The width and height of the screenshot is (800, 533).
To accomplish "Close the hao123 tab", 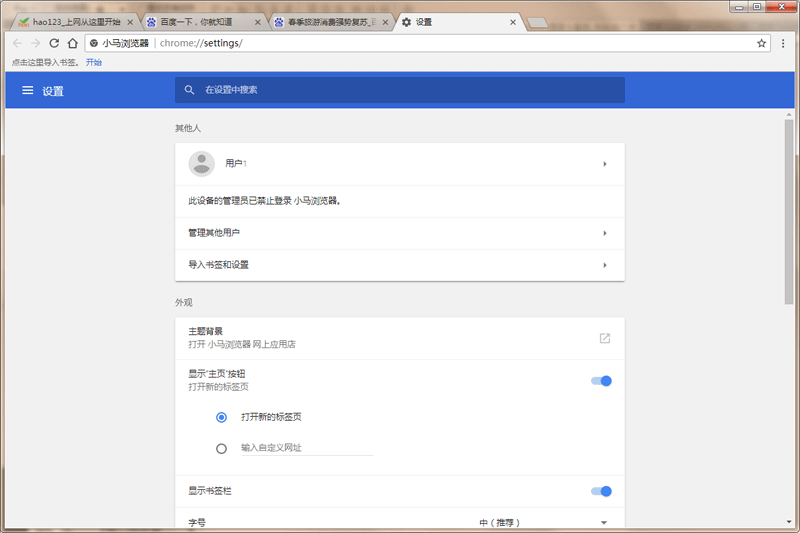I will pyautogui.click(x=130, y=22).
